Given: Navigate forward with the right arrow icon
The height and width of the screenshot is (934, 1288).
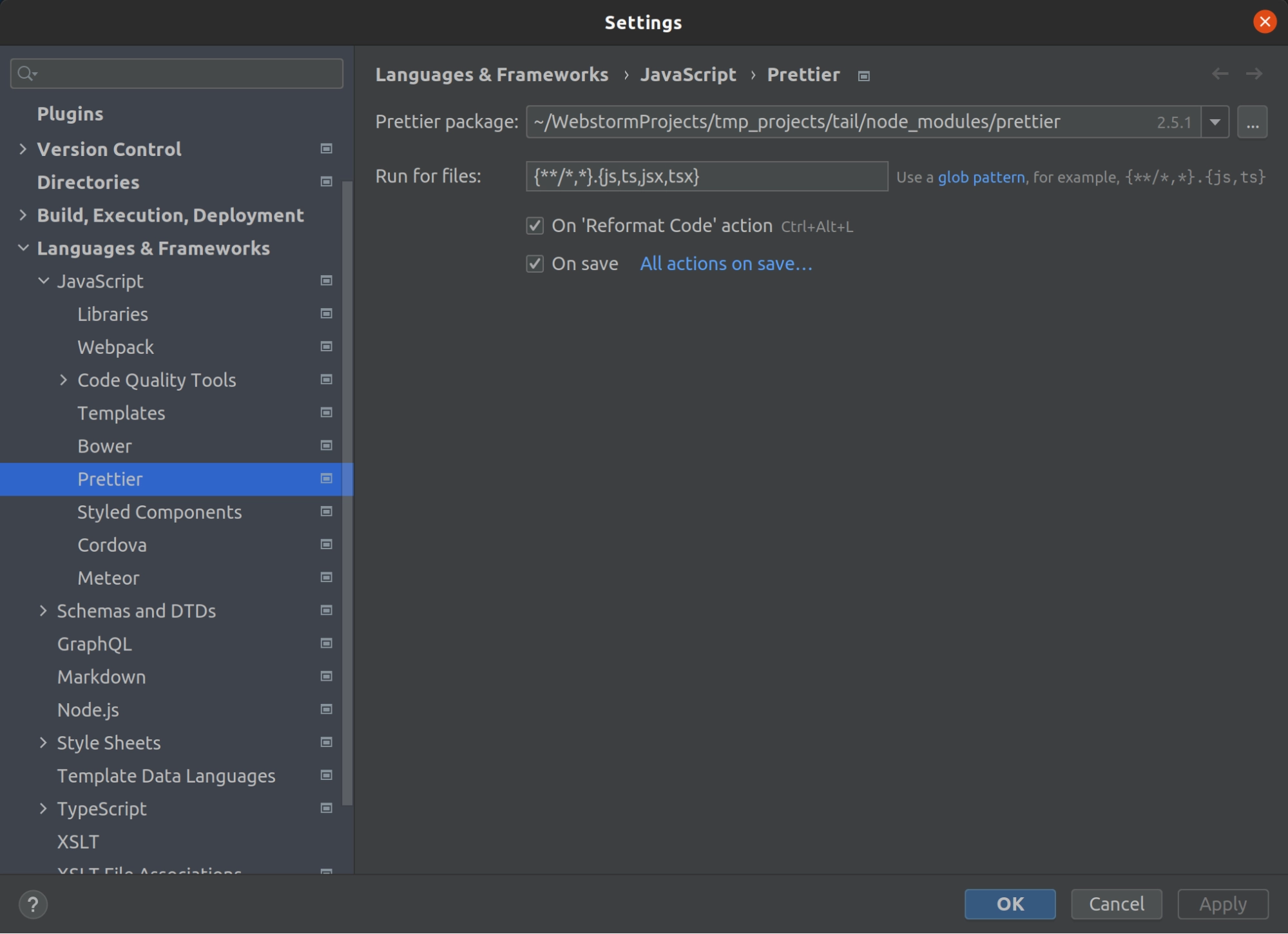Looking at the screenshot, I should (x=1254, y=74).
